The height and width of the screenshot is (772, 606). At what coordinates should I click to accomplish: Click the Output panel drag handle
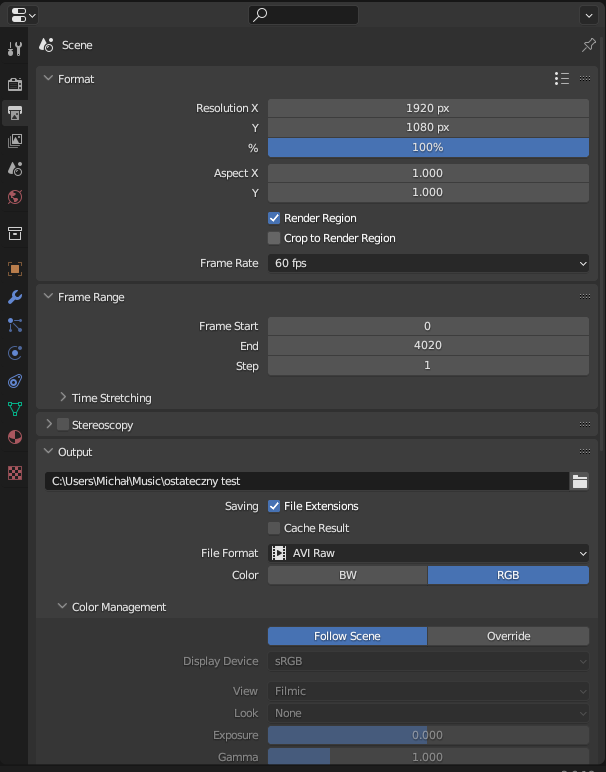pos(585,451)
